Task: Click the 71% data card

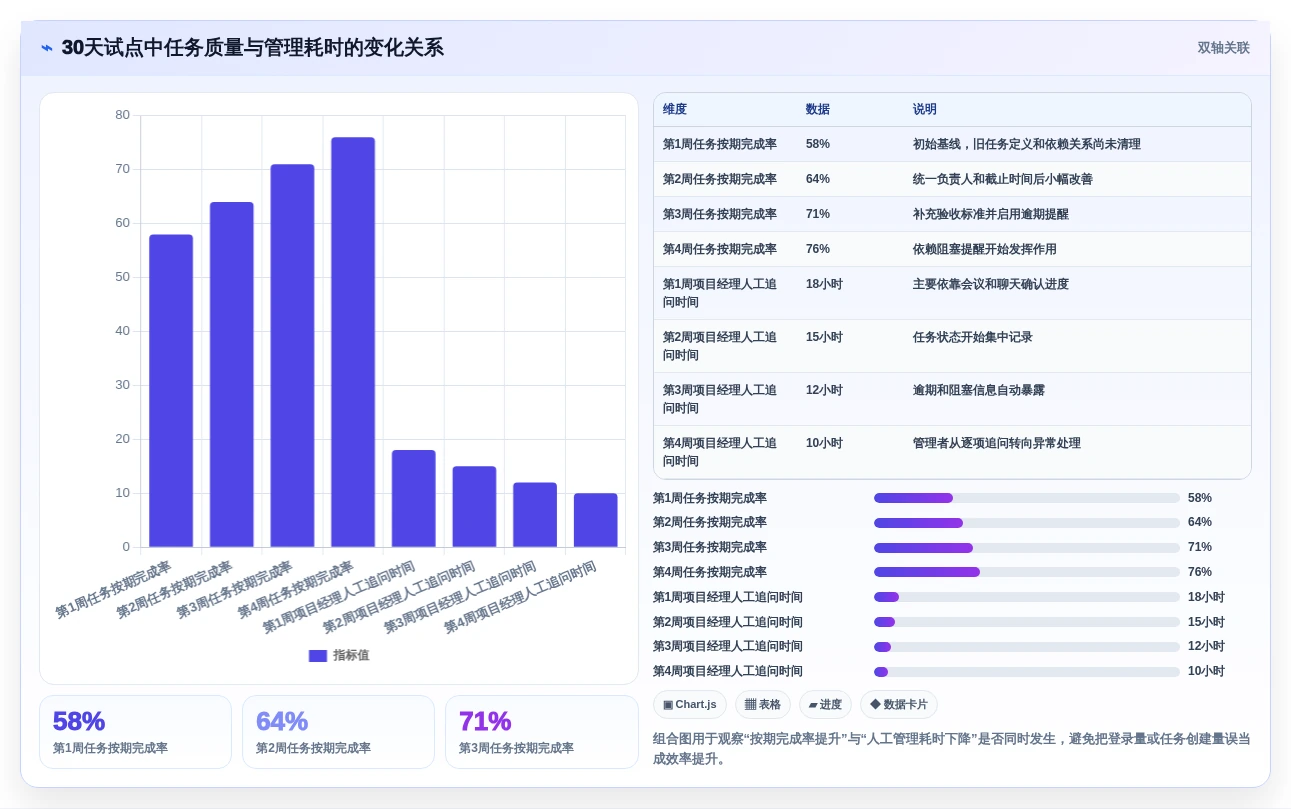Action: pos(541,732)
